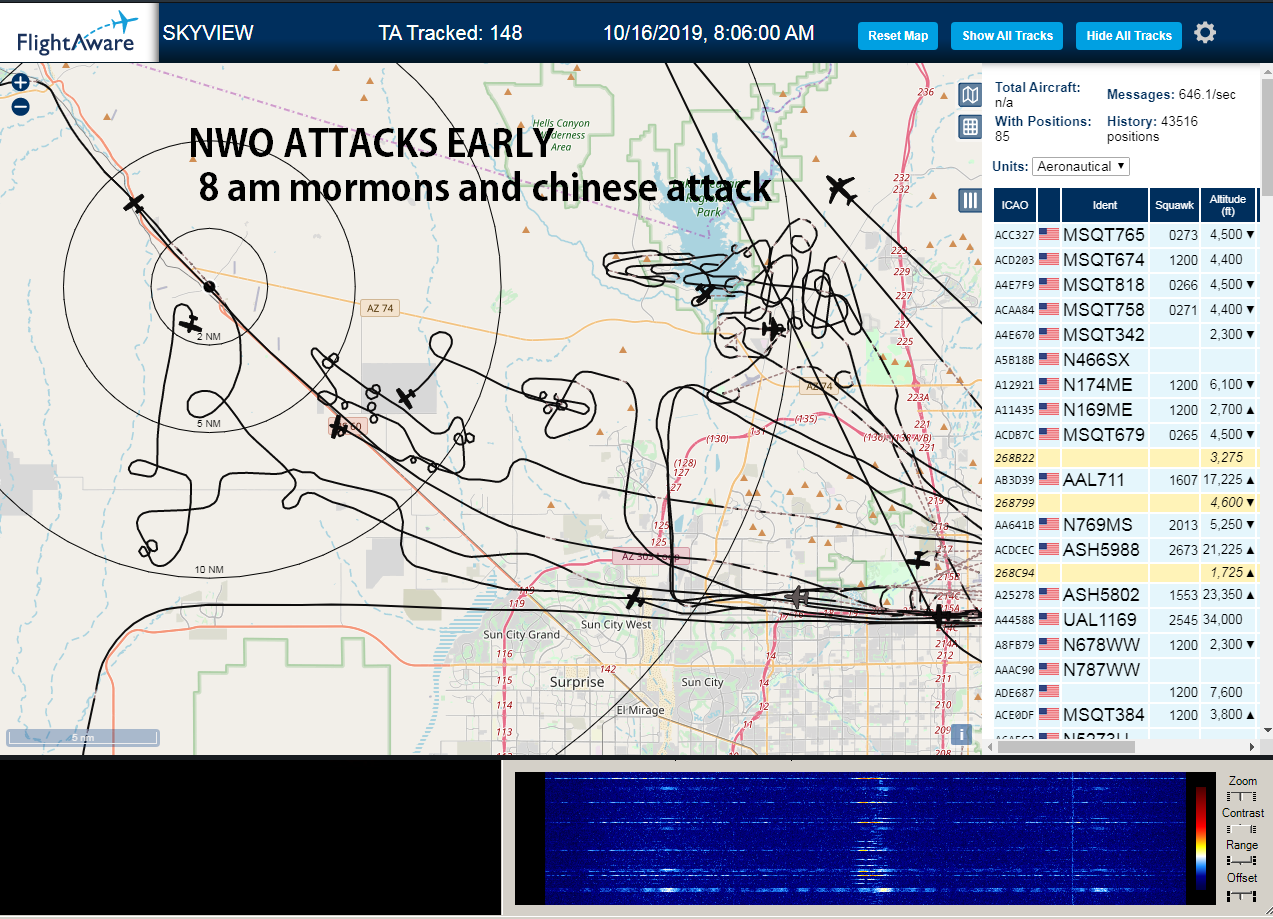This screenshot has width=1273, height=919.
Task: Select the N678WW aircraft row
Action: [x=1125, y=645]
